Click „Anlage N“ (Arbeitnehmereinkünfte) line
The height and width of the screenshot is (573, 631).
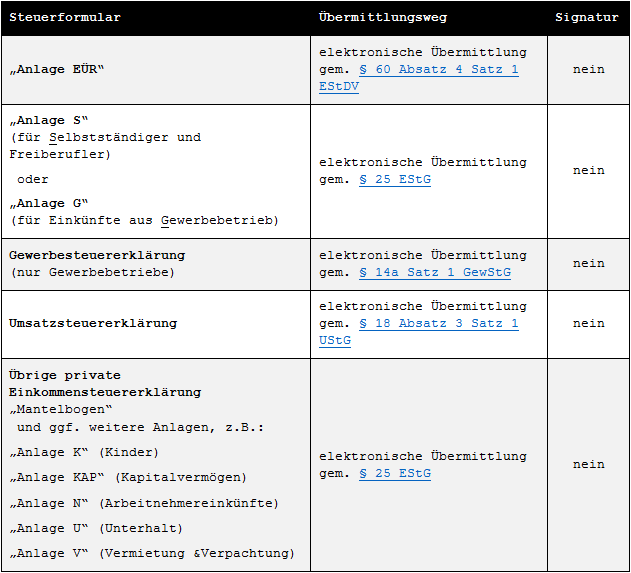(x=144, y=503)
